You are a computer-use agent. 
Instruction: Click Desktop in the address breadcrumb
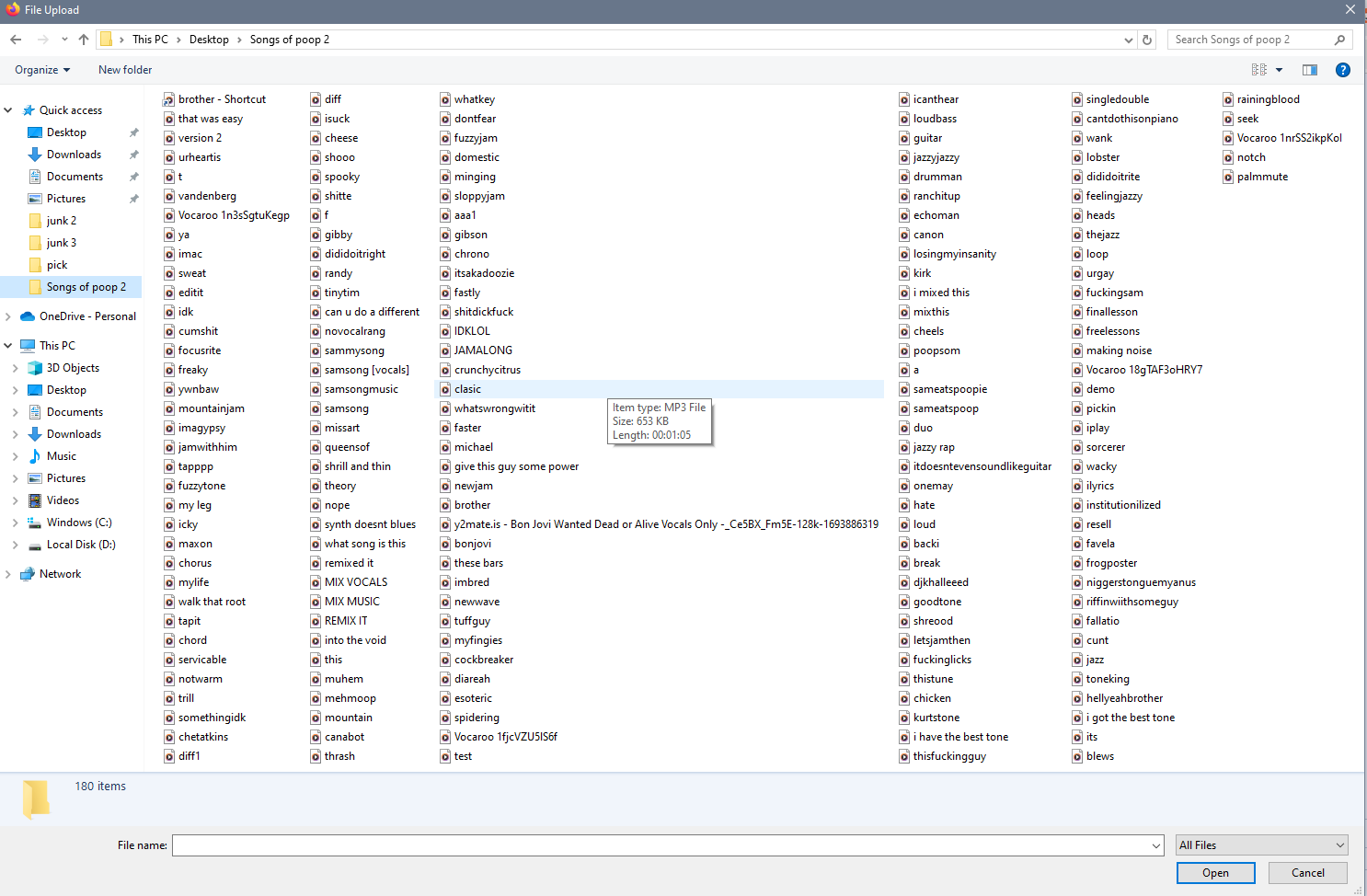point(209,40)
